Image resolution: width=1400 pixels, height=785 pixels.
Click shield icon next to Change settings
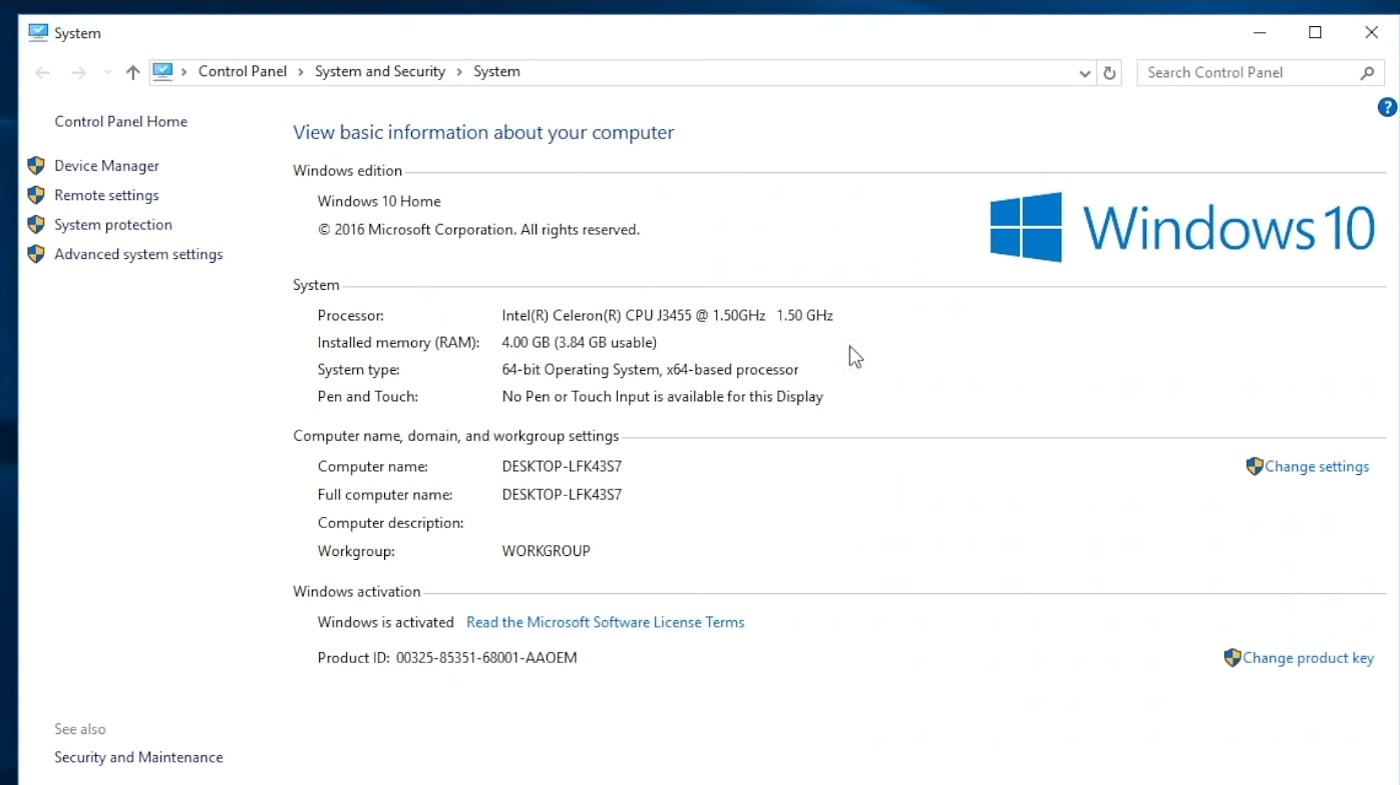pyautogui.click(x=1254, y=466)
